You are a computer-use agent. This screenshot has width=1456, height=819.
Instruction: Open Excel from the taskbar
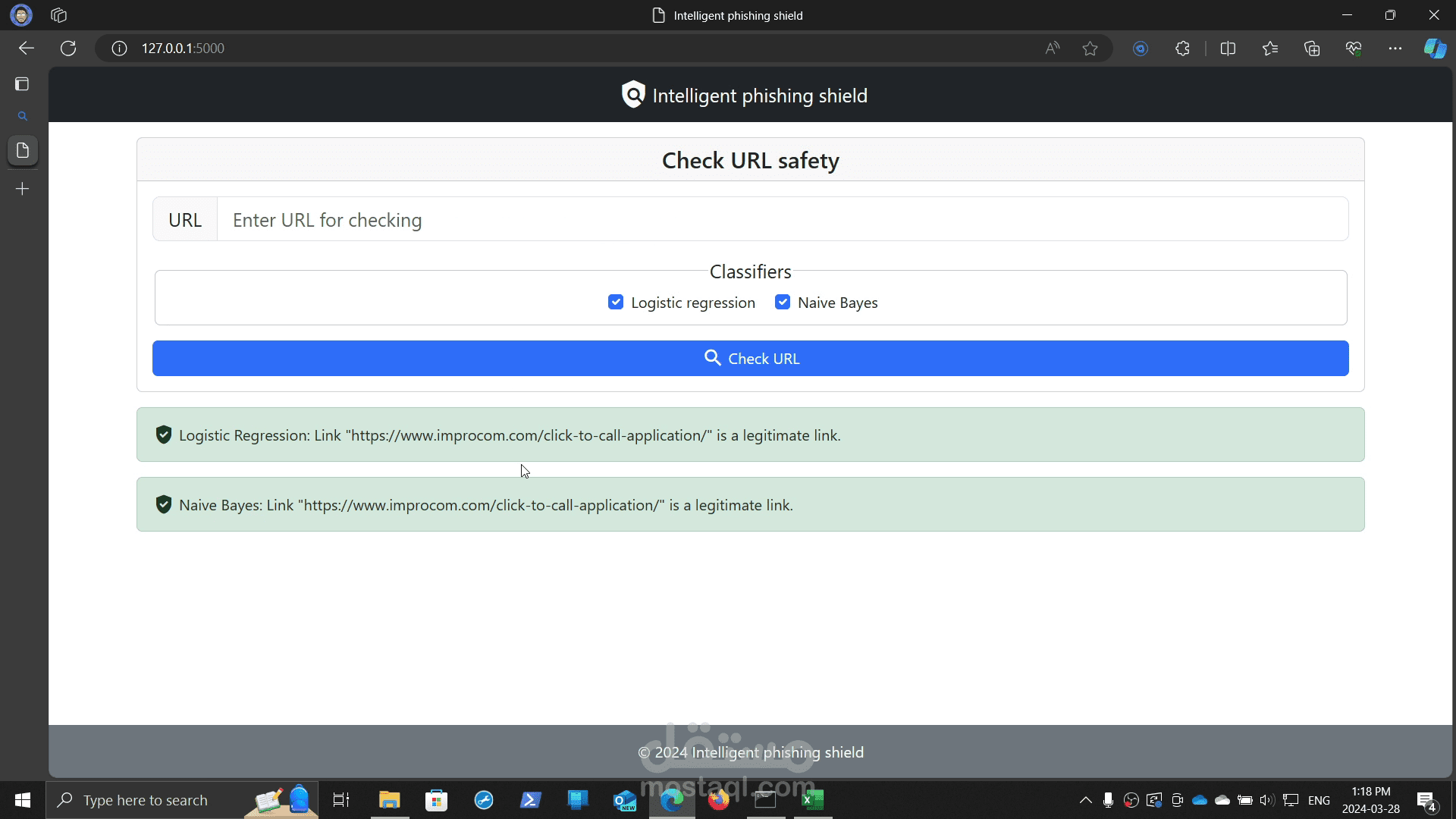point(813,800)
